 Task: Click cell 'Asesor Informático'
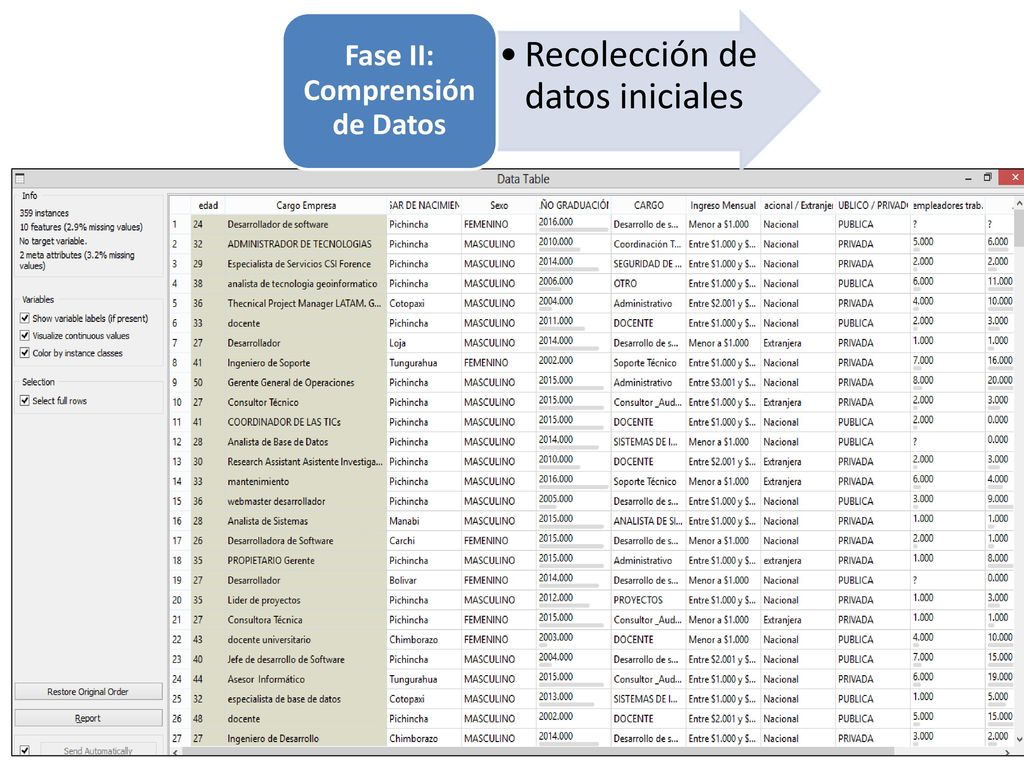pos(306,679)
